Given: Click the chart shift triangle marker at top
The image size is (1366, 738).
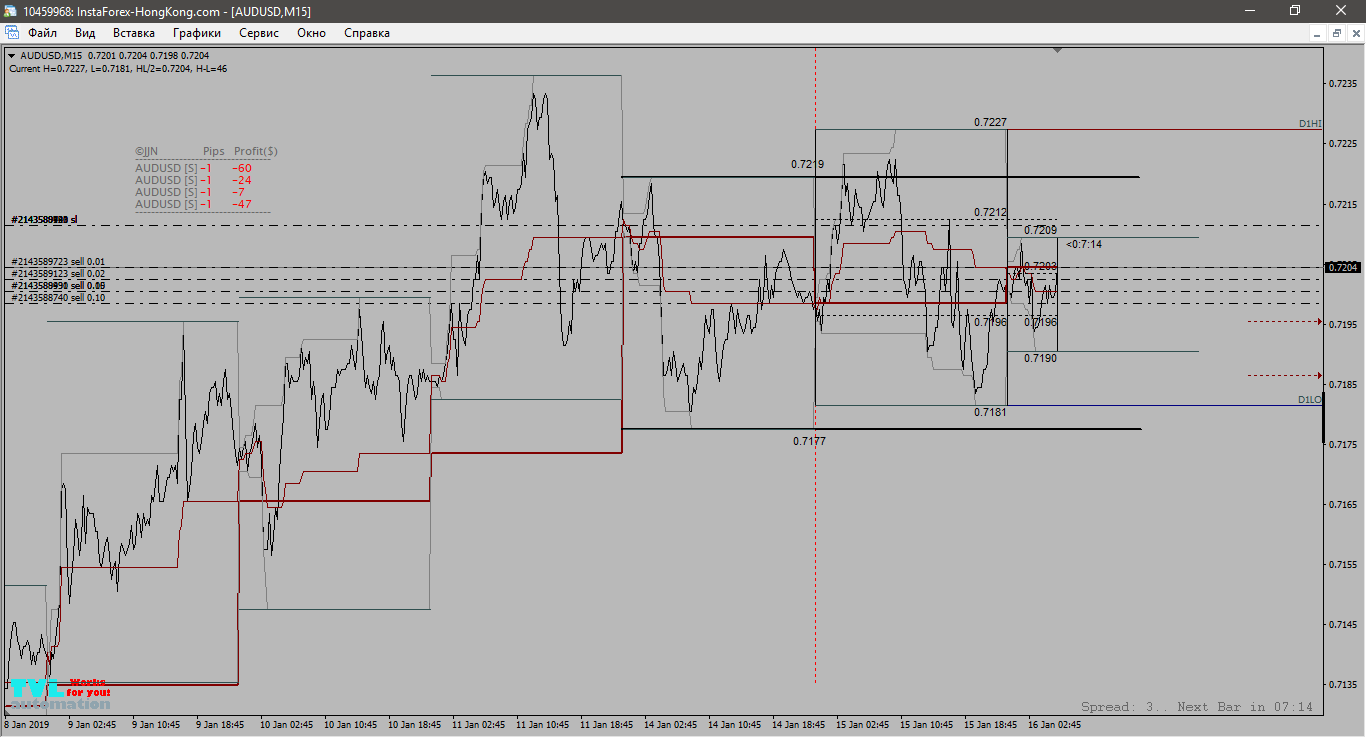Looking at the screenshot, I should click(x=1057, y=49).
